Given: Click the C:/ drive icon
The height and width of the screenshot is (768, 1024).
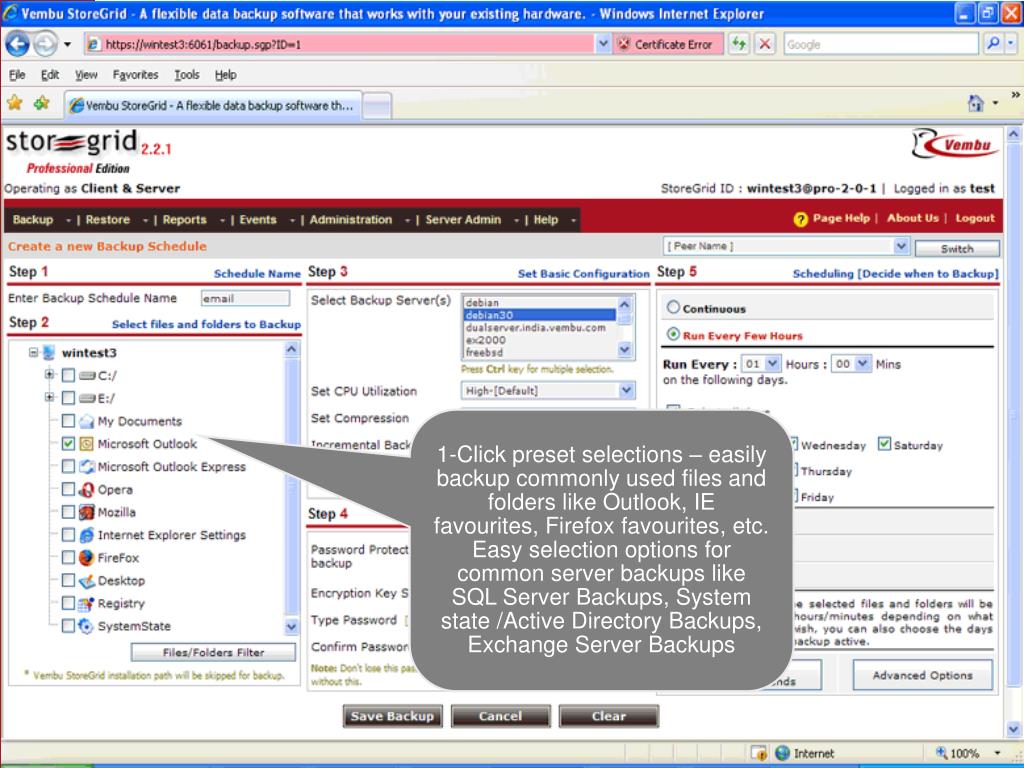Looking at the screenshot, I should 87,376.
